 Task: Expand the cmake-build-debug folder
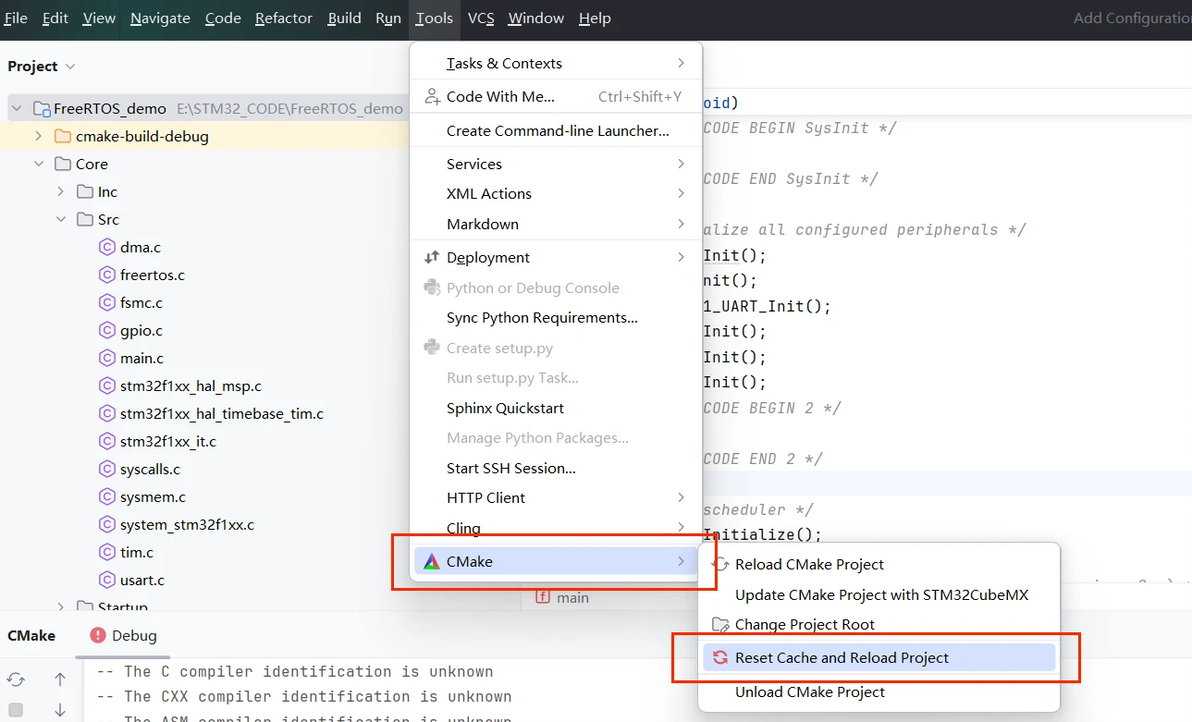pos(39,136)
